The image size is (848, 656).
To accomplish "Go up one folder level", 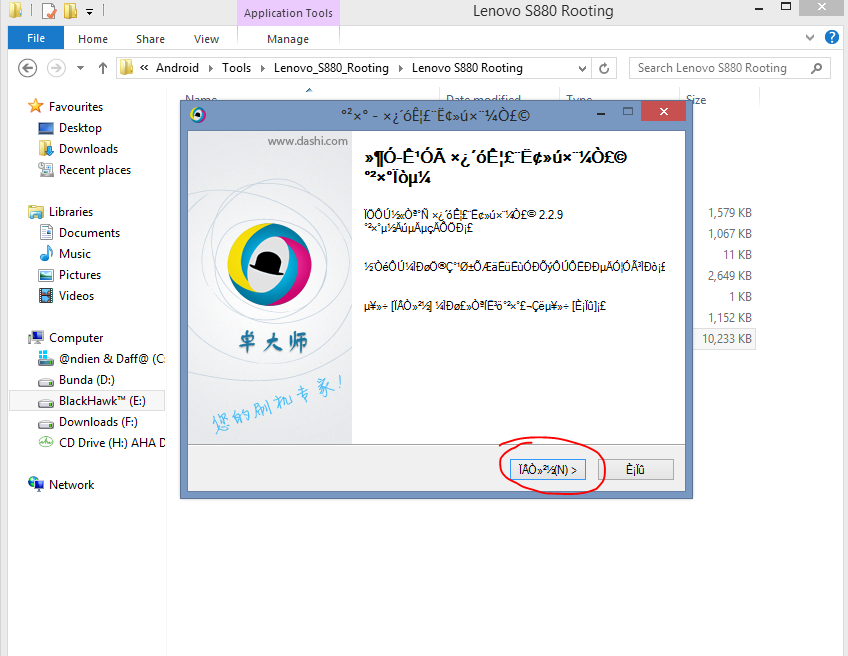I will pyautogui.click(x=102, y=68).
